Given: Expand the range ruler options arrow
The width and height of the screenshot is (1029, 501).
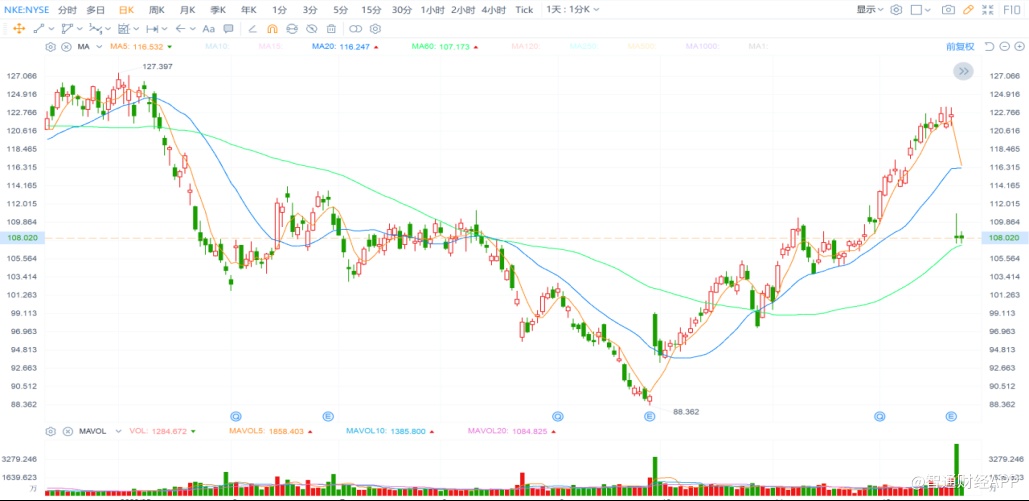Looking at the screenshot, I should click(164, 29).
